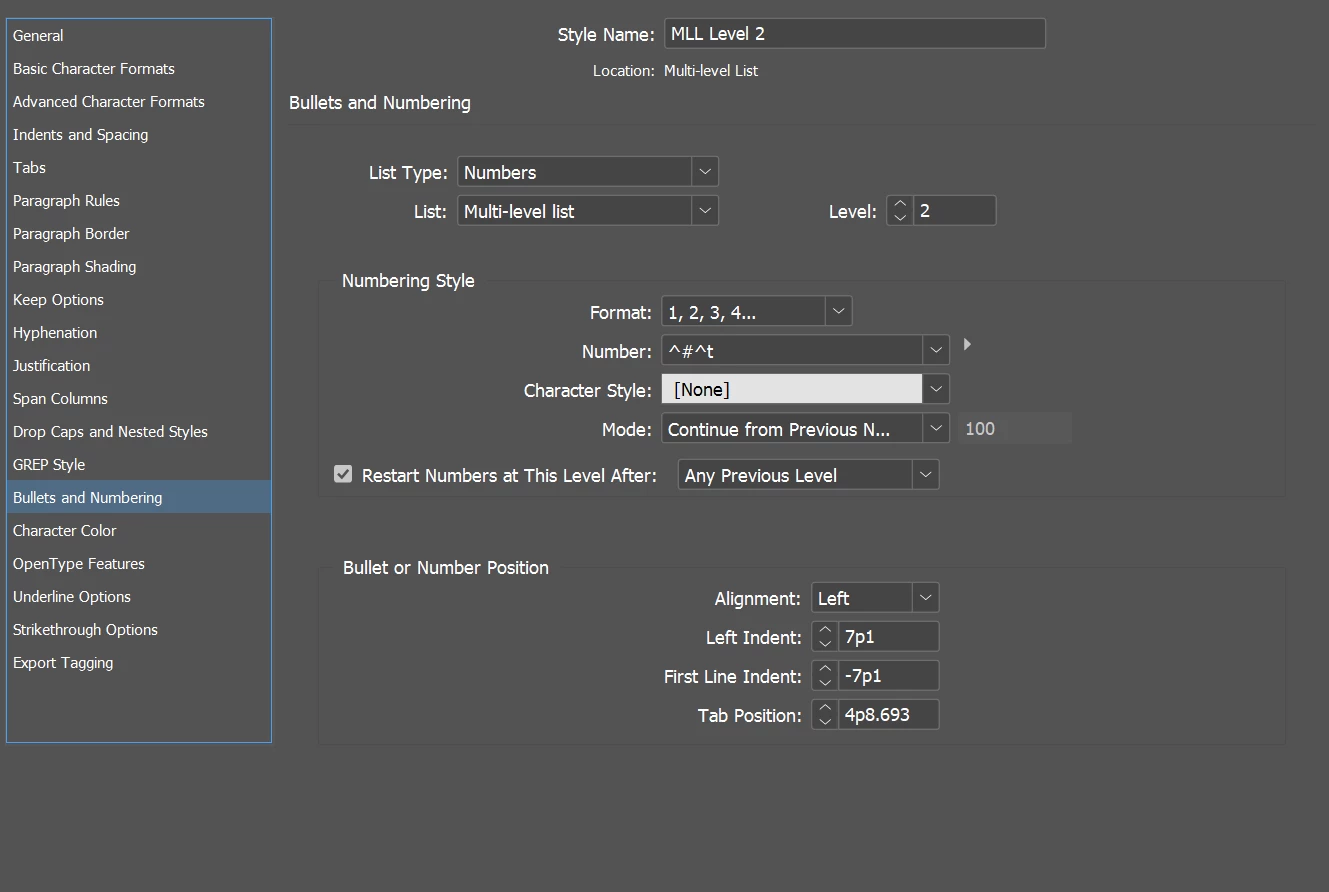1329x892 pixels.
Task: Open the List Type dropdown
Action: tap(588, 172)
